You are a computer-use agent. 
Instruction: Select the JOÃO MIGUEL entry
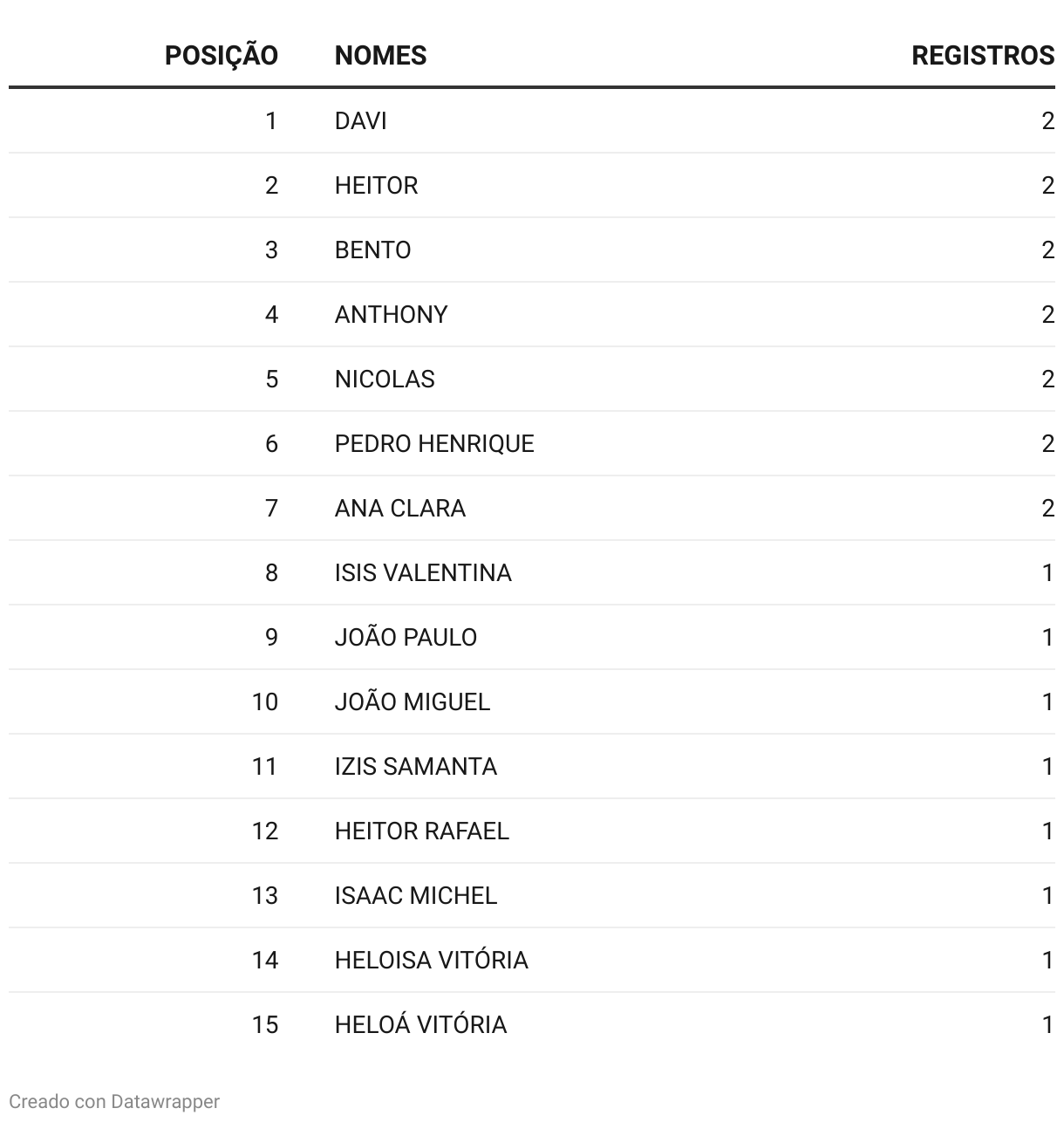coord(413,701)
